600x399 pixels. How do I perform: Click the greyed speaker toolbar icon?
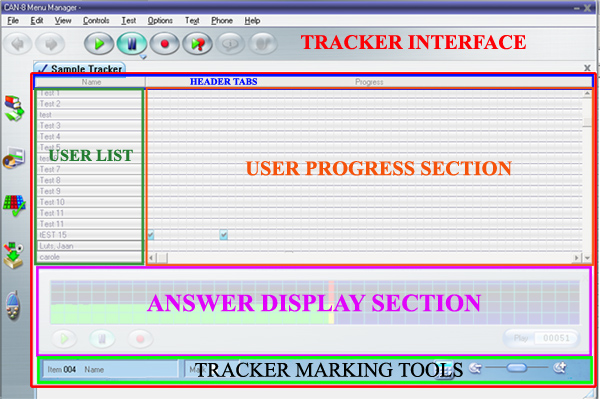point(263,44)
